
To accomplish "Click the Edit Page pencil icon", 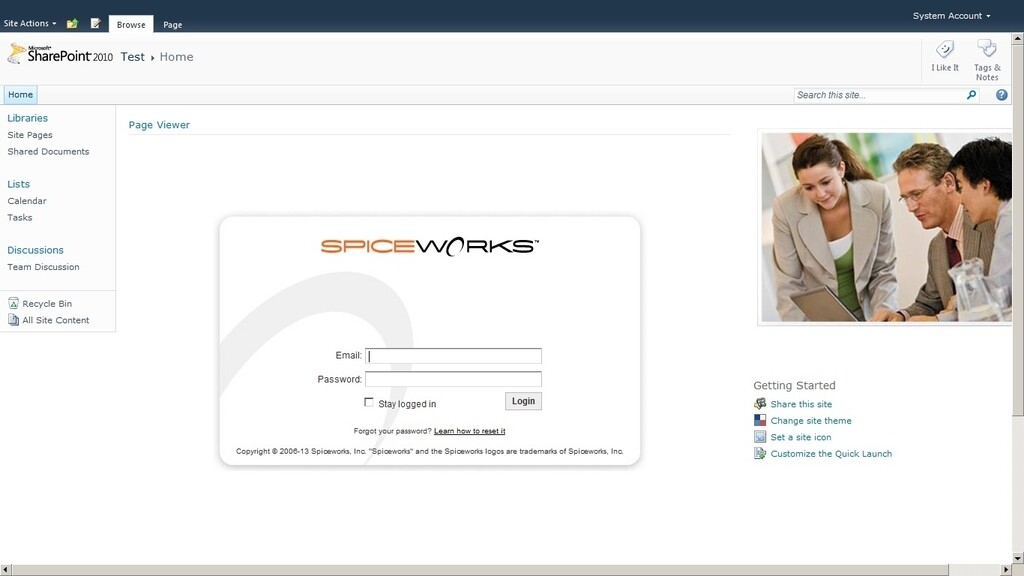I will (94, 23).
